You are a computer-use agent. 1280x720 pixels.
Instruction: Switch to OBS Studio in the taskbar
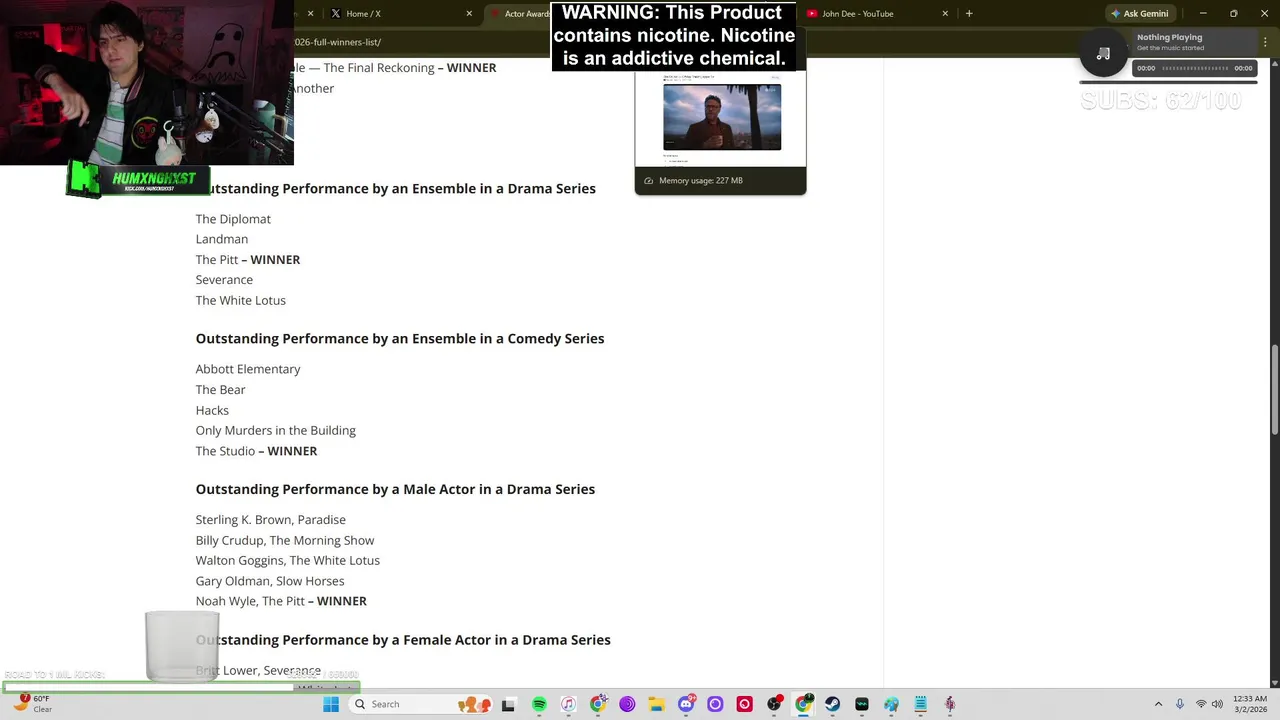tap(774, 704)
